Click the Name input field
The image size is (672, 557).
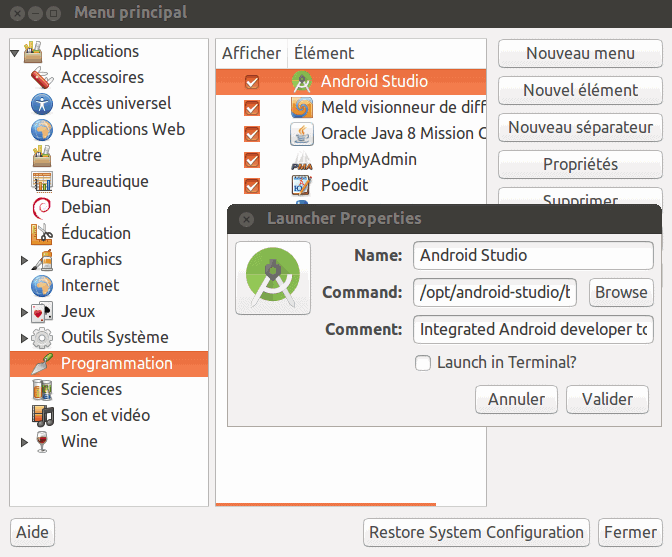533,256
